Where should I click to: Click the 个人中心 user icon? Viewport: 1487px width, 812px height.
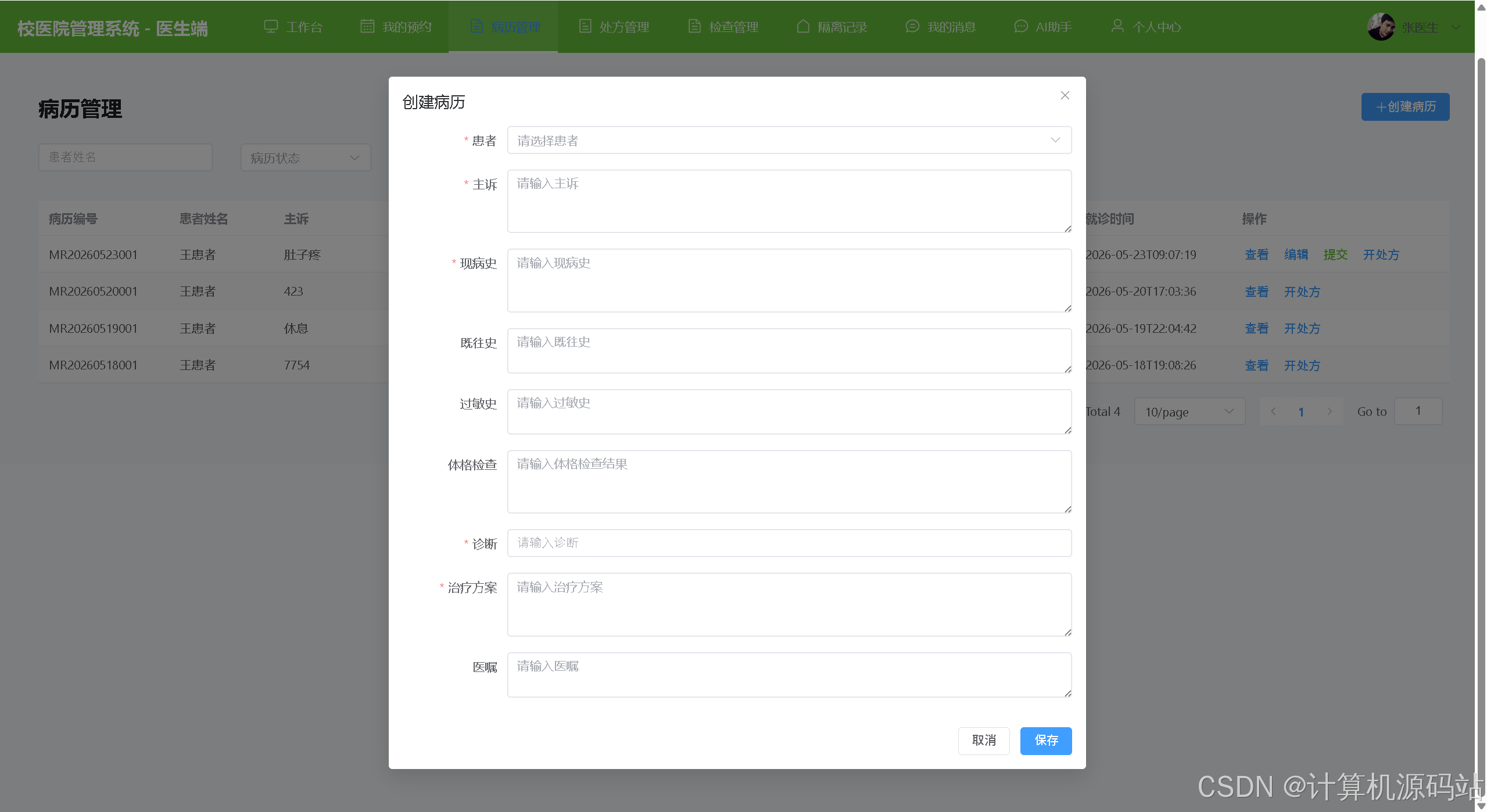(x=1117, y=27)
